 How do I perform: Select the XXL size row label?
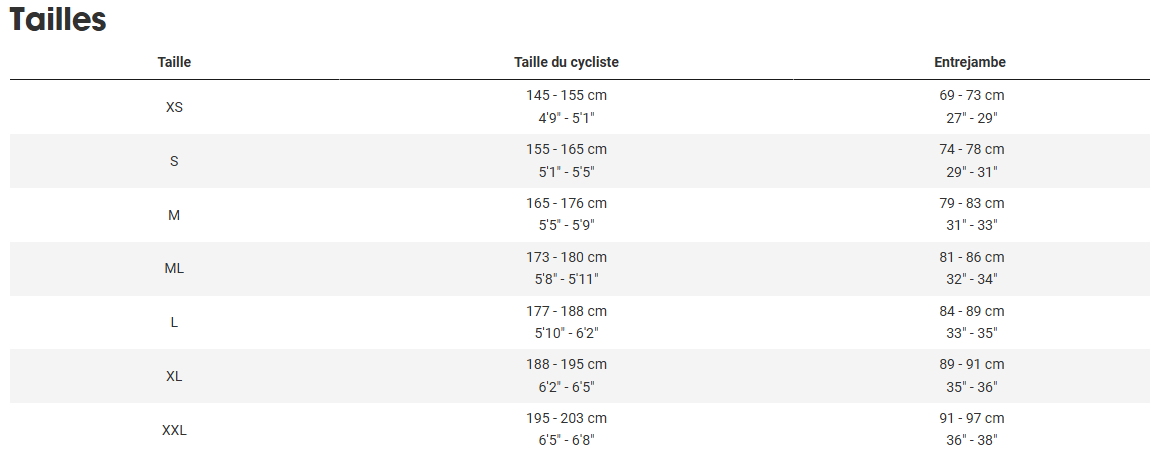(174, 431)
